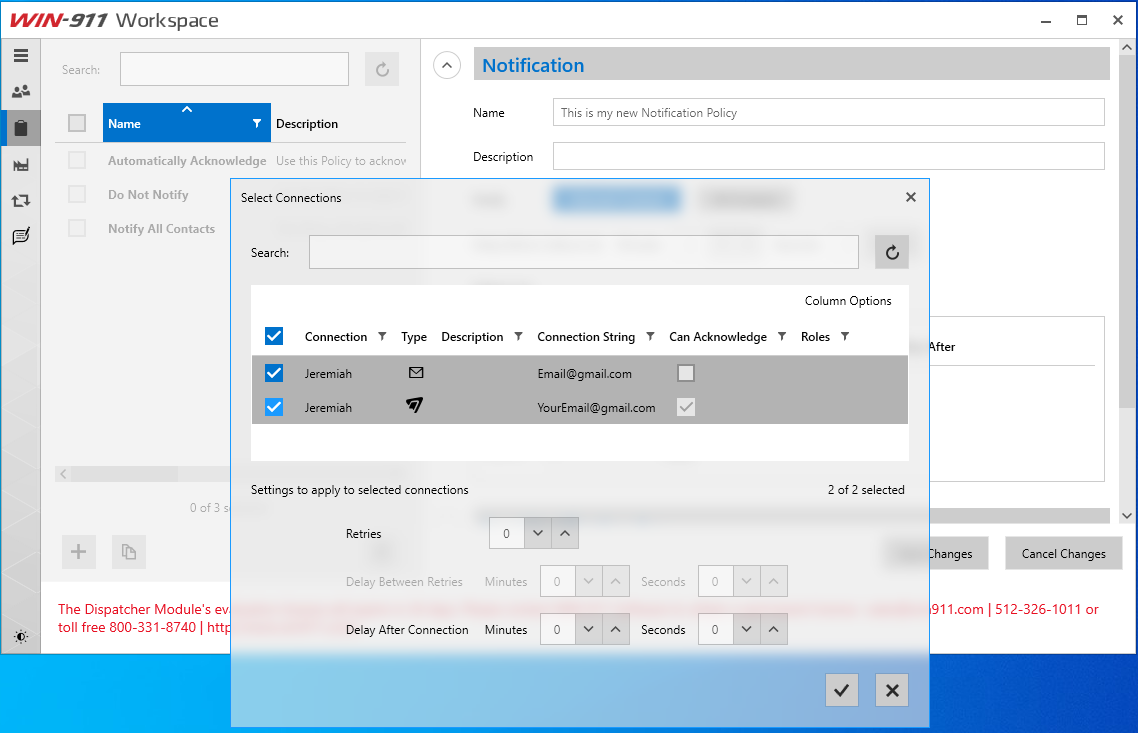Click the Retries value box

pos(507,533)
